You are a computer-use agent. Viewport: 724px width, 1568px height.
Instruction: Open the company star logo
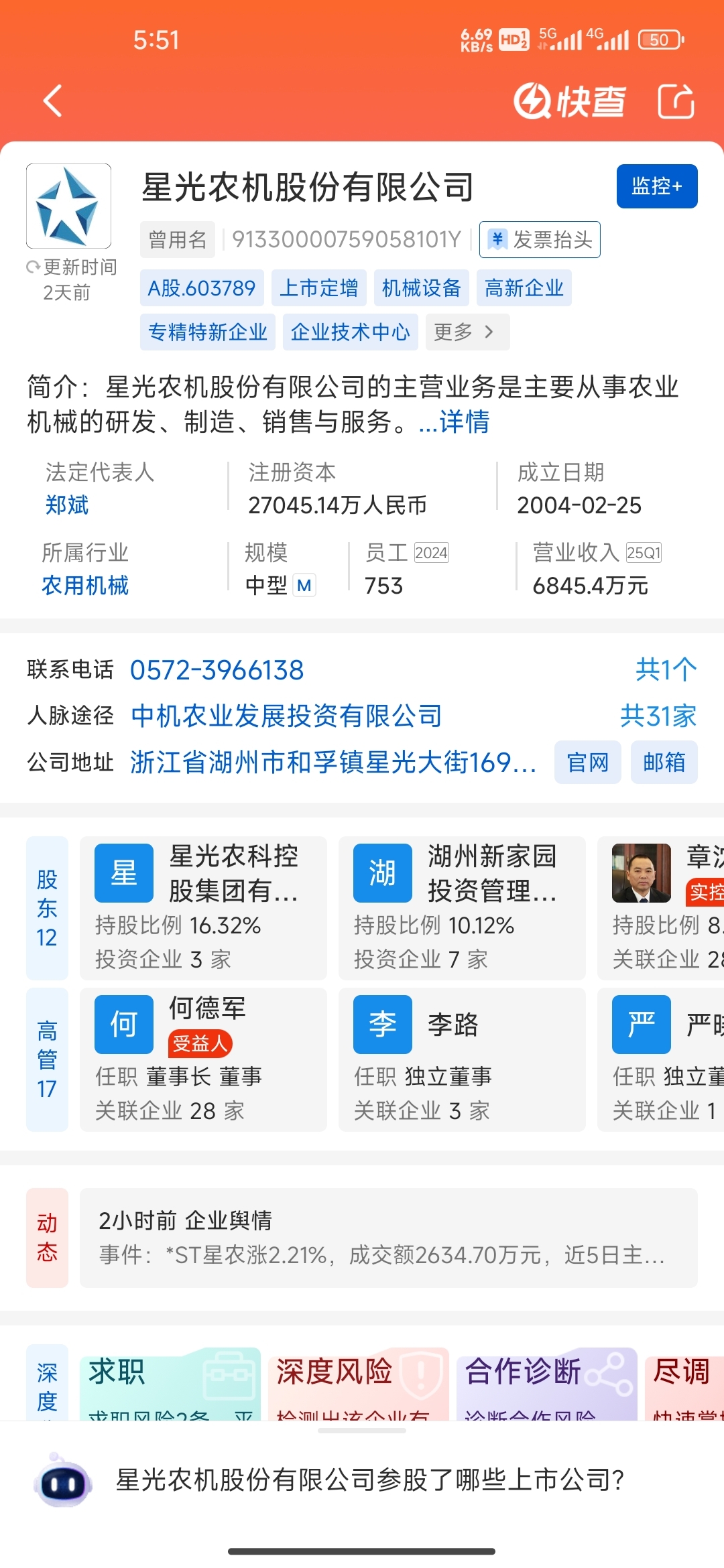68,206
